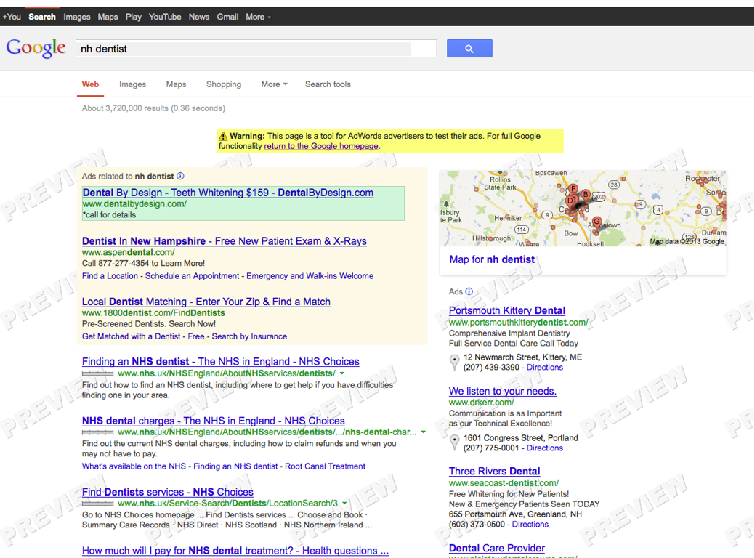This screenshot has height=558, width=754.
Task: Open Gmail in the top bar
Action: (227, 17)
